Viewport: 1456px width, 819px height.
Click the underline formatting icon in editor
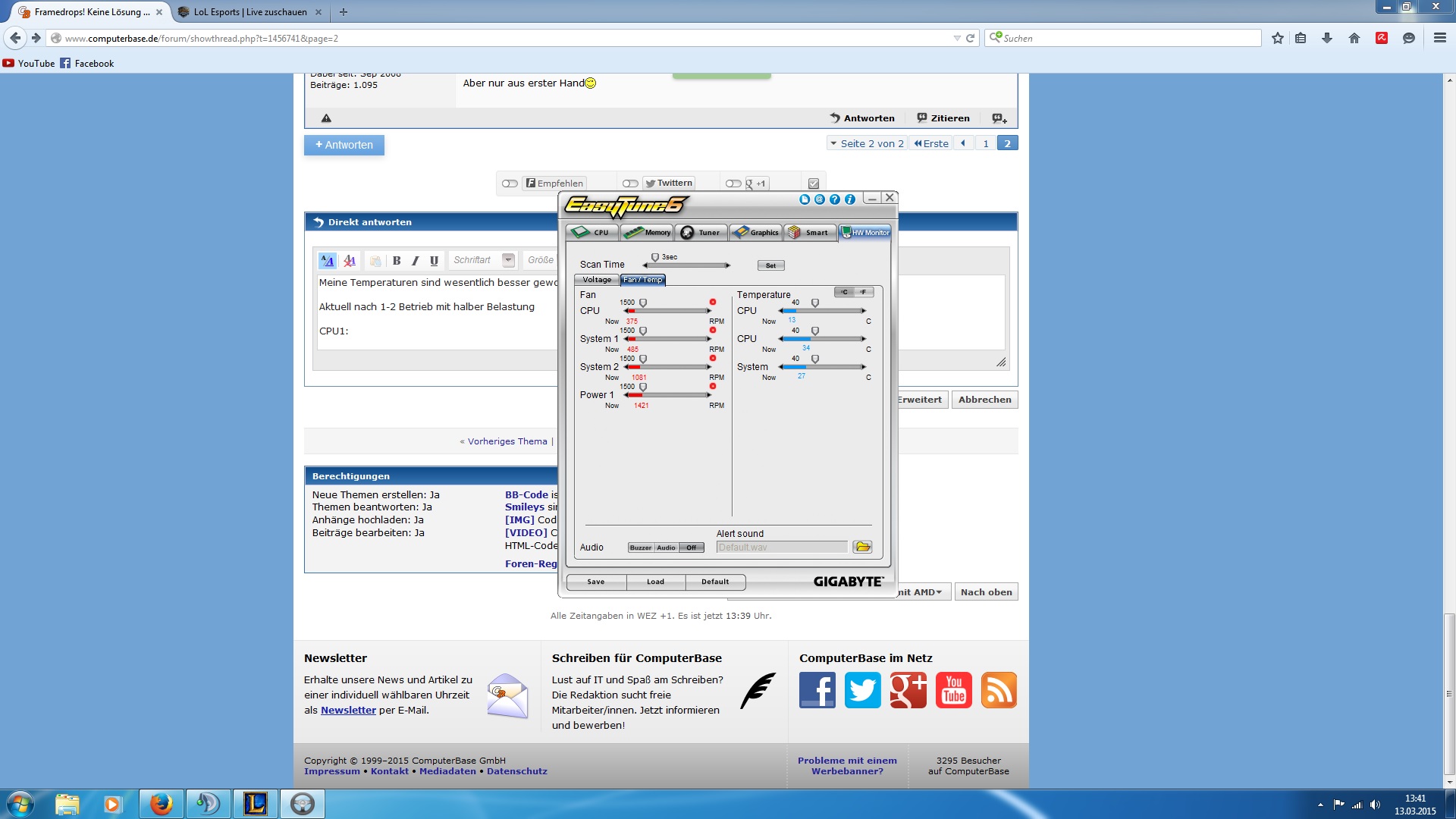[x=434, y=261]
